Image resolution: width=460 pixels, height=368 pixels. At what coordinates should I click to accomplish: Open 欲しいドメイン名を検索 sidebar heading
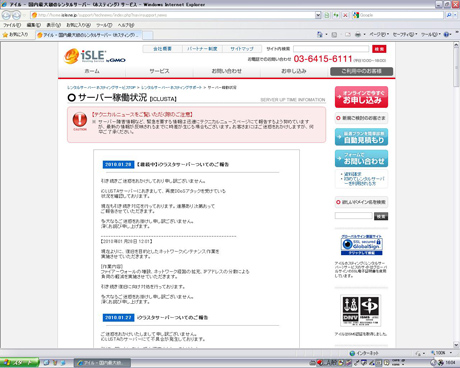[x=361, y=202]
